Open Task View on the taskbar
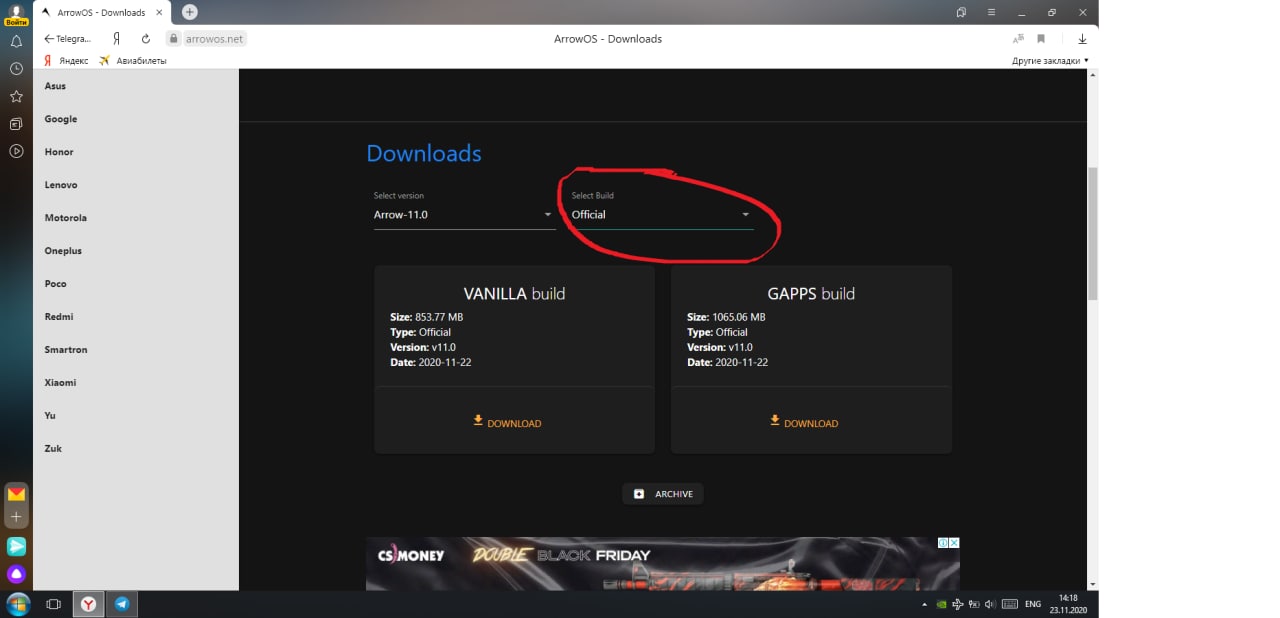 (x=54, y=604)
